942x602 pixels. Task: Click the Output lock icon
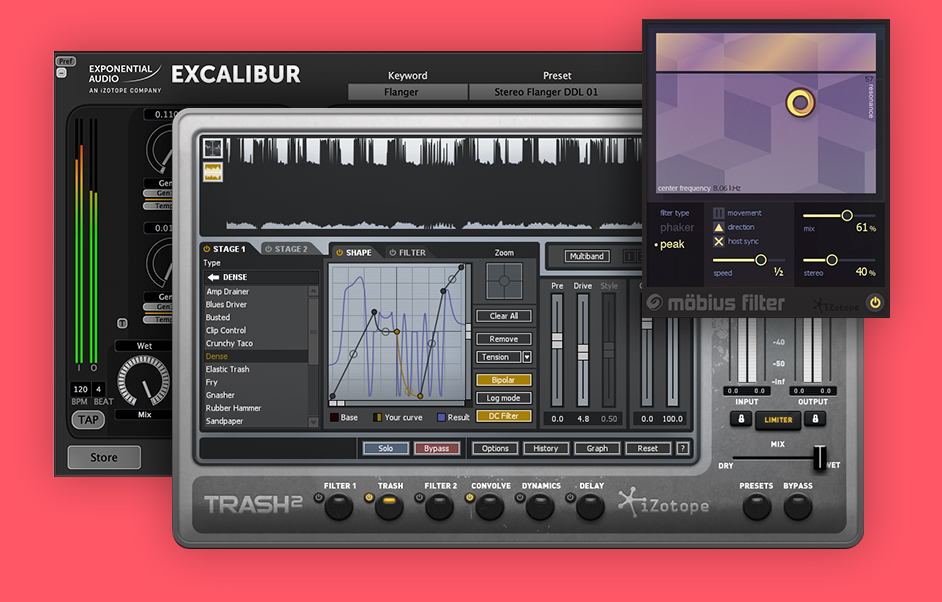pyautogui.click(x=815, y=419)
